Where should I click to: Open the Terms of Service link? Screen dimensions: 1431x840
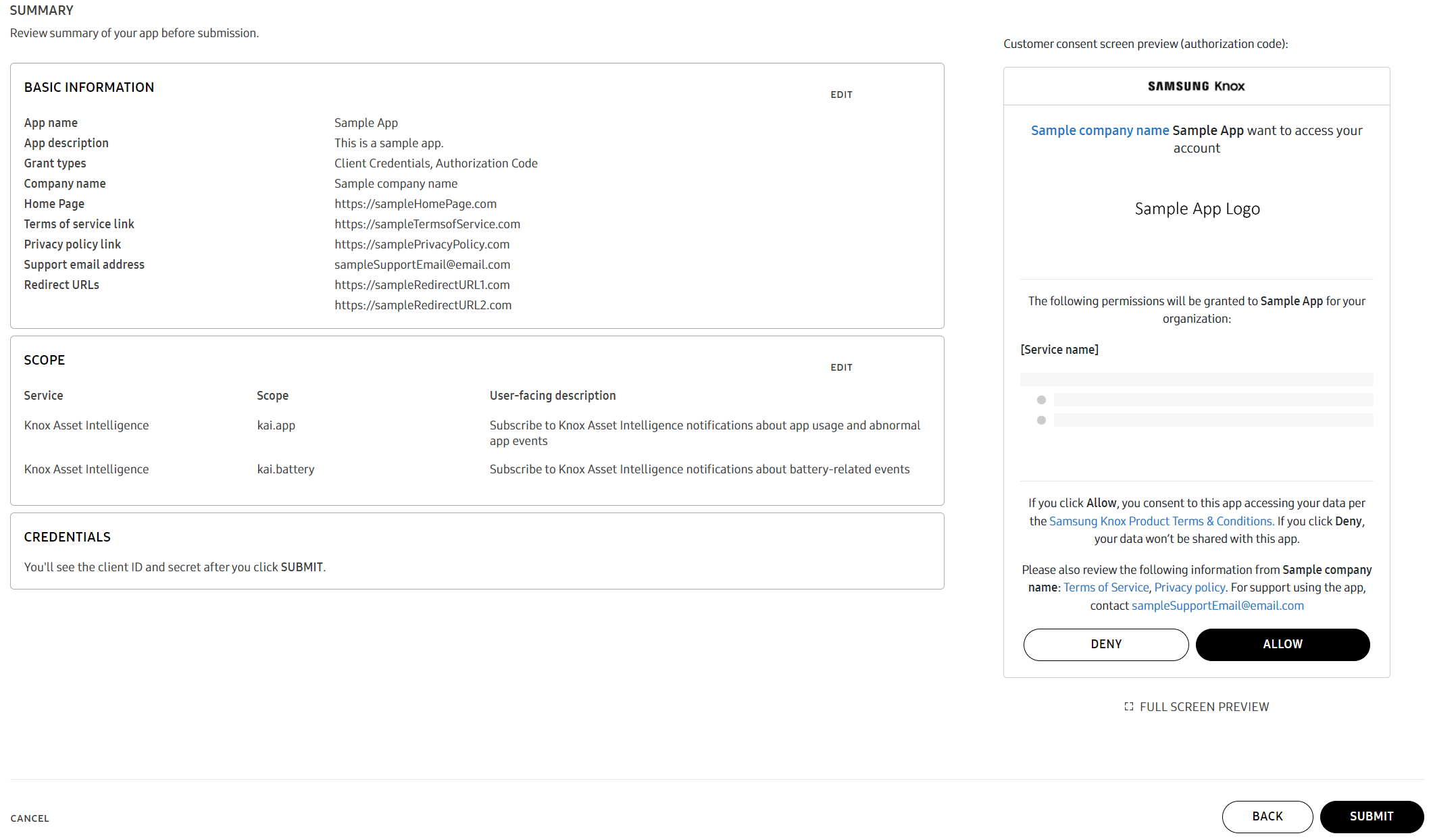pos(1105,587)
